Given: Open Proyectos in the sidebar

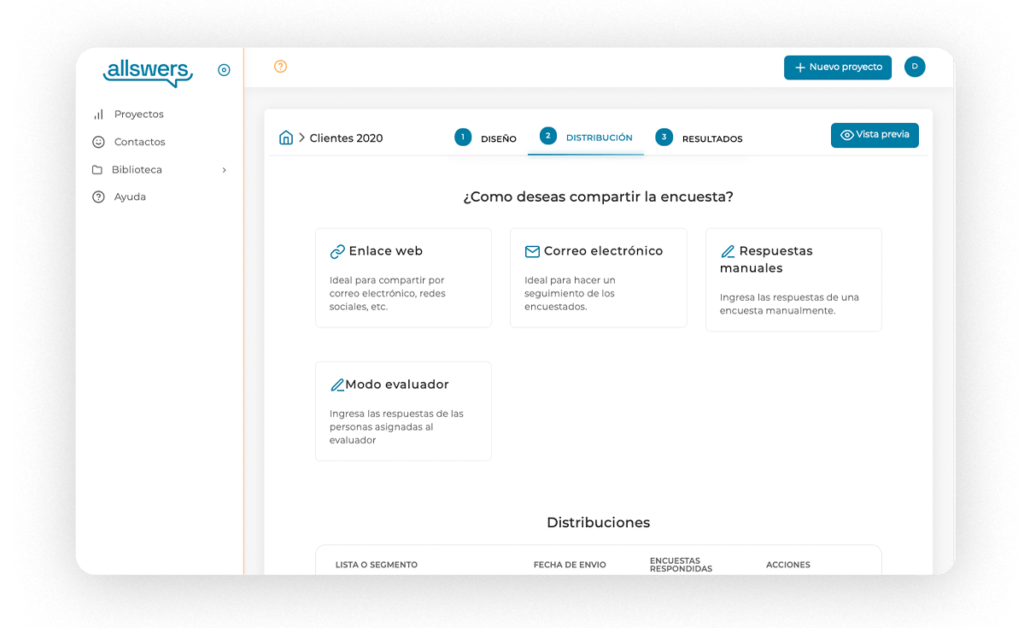Looking at the screenshot, I should (x=138, y=114).
